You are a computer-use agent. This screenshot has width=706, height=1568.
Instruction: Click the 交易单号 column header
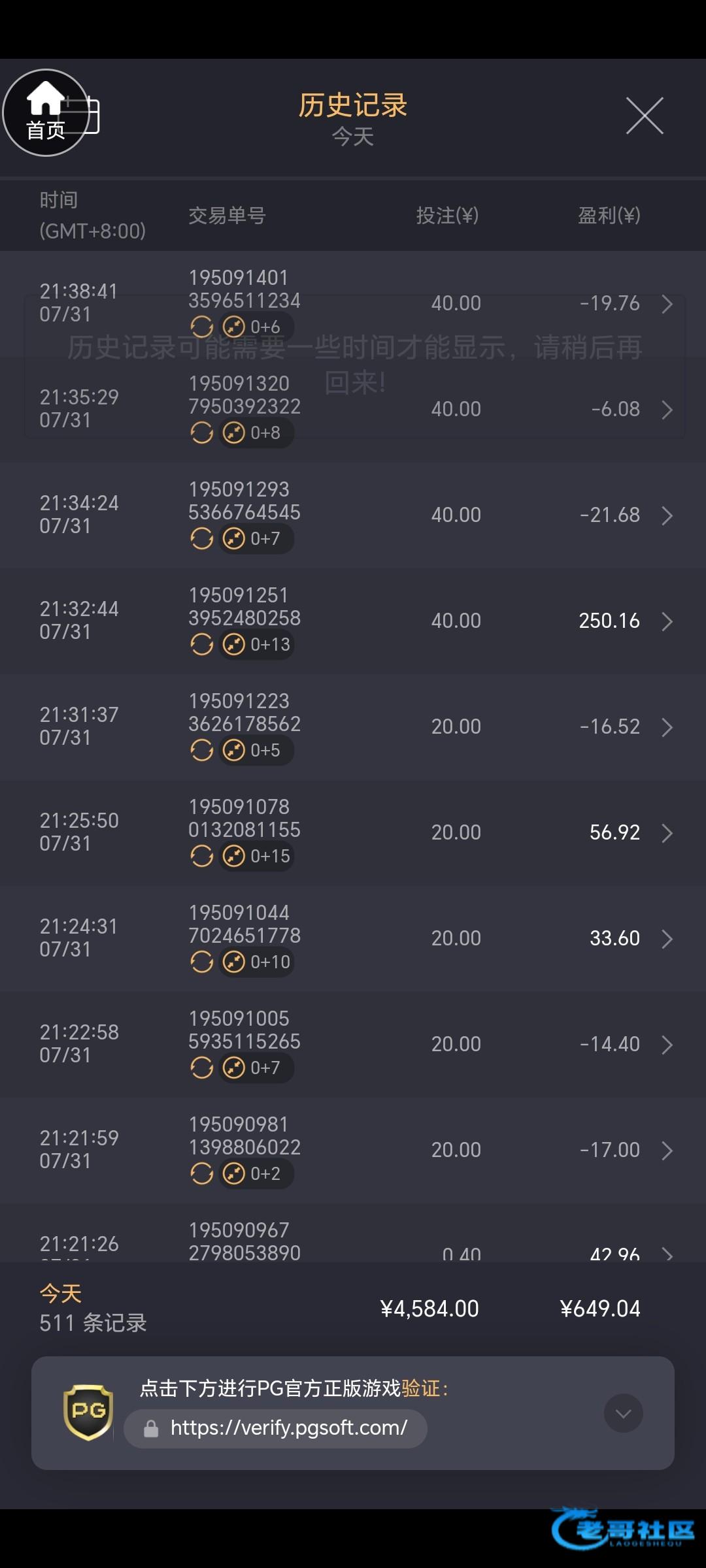point(227,216)
